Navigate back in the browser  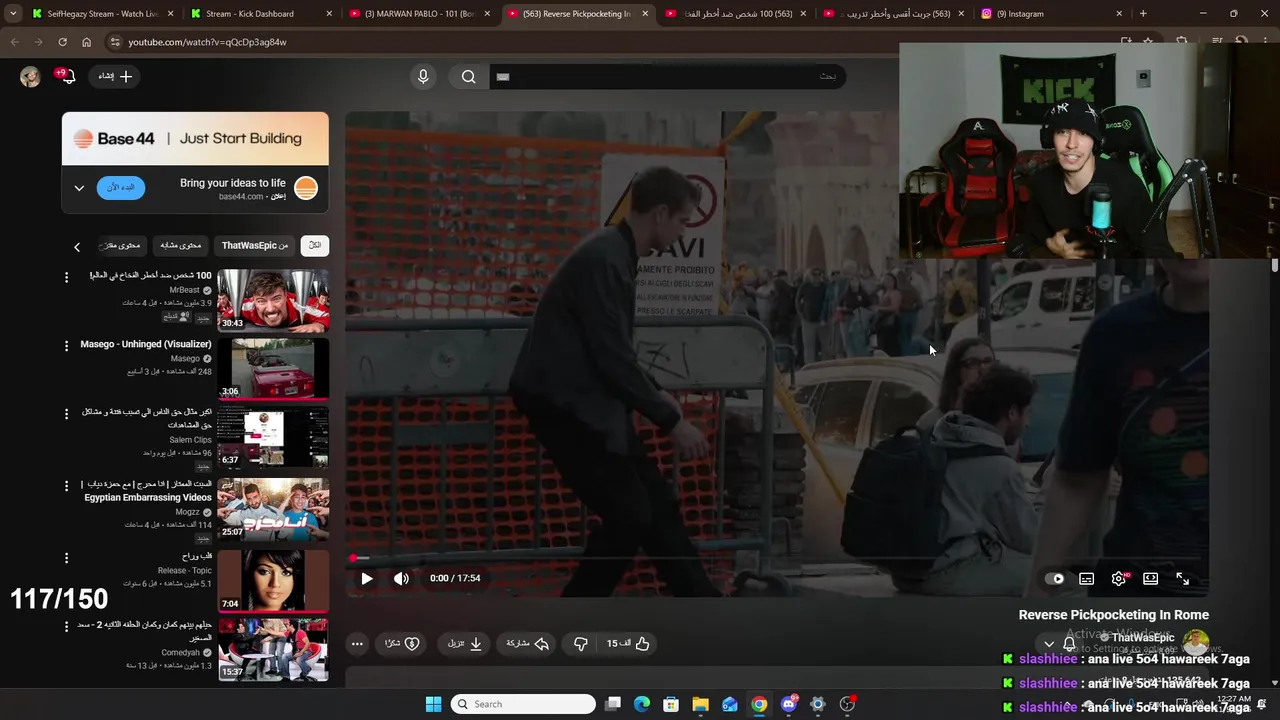click(x=14, y=42)
